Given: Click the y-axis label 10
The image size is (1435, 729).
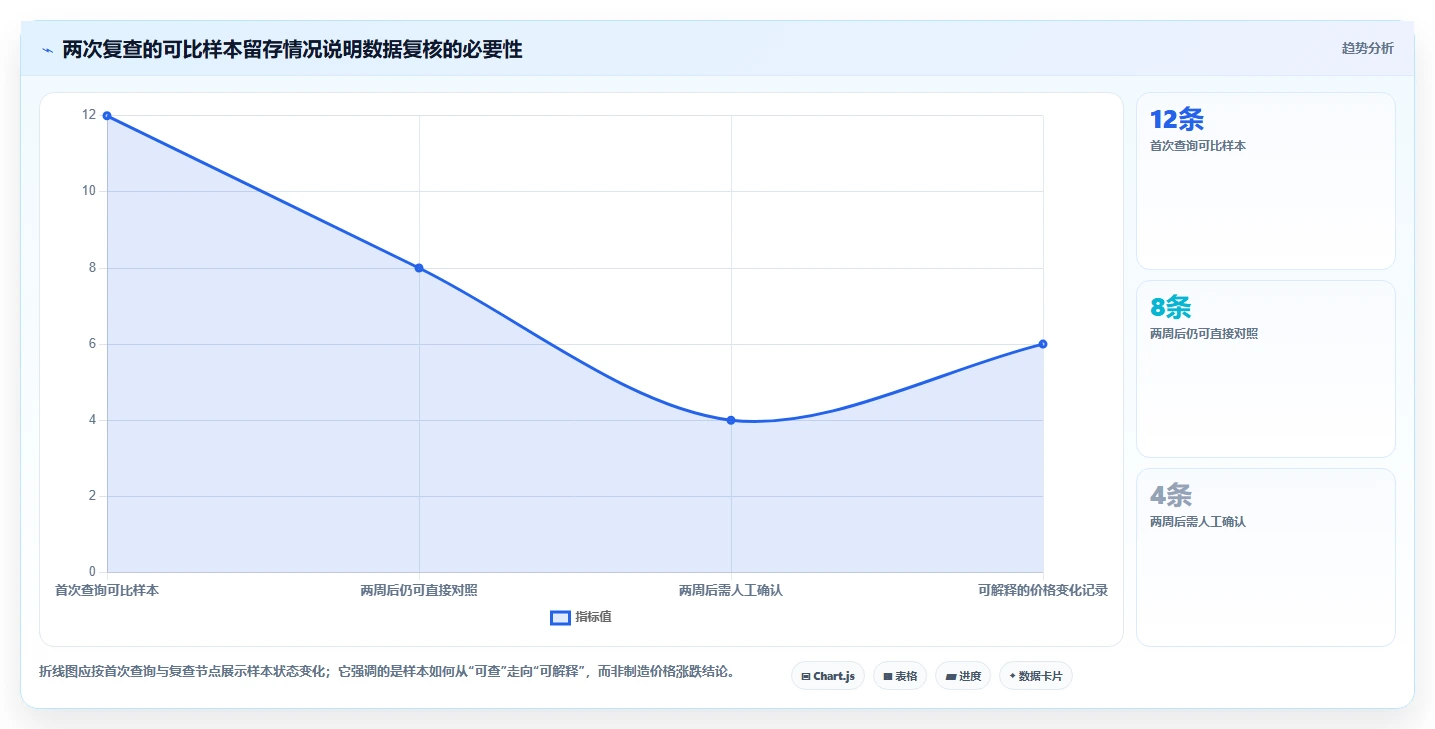Looking at the screenshot, I should (x=90, y=191).
